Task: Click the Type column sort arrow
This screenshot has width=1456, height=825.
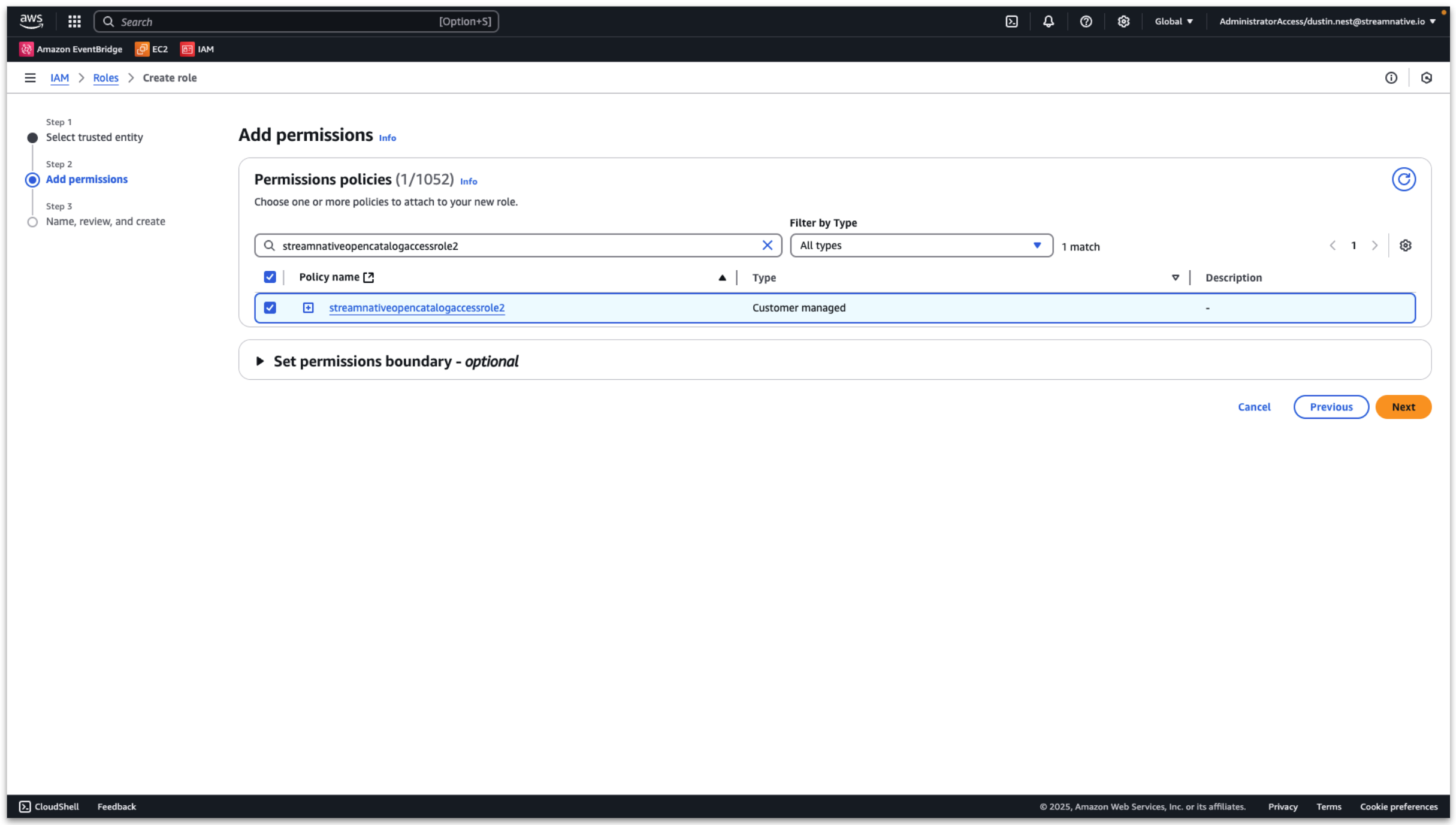Action: (1176, 277)
